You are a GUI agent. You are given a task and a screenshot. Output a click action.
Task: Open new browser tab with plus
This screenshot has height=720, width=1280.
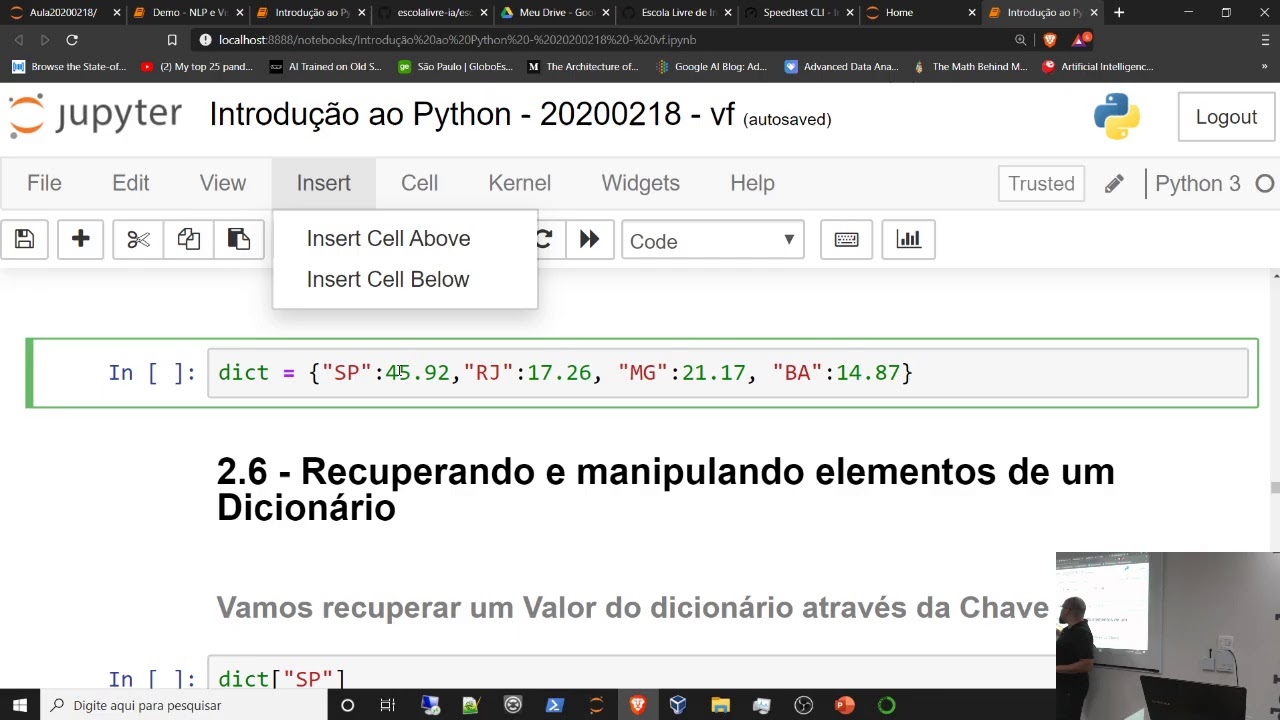tap(1119, 12)
